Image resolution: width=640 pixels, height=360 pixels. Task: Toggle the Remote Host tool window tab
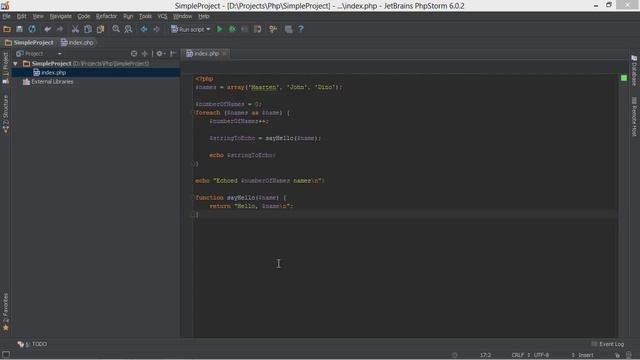click(634, 117)
